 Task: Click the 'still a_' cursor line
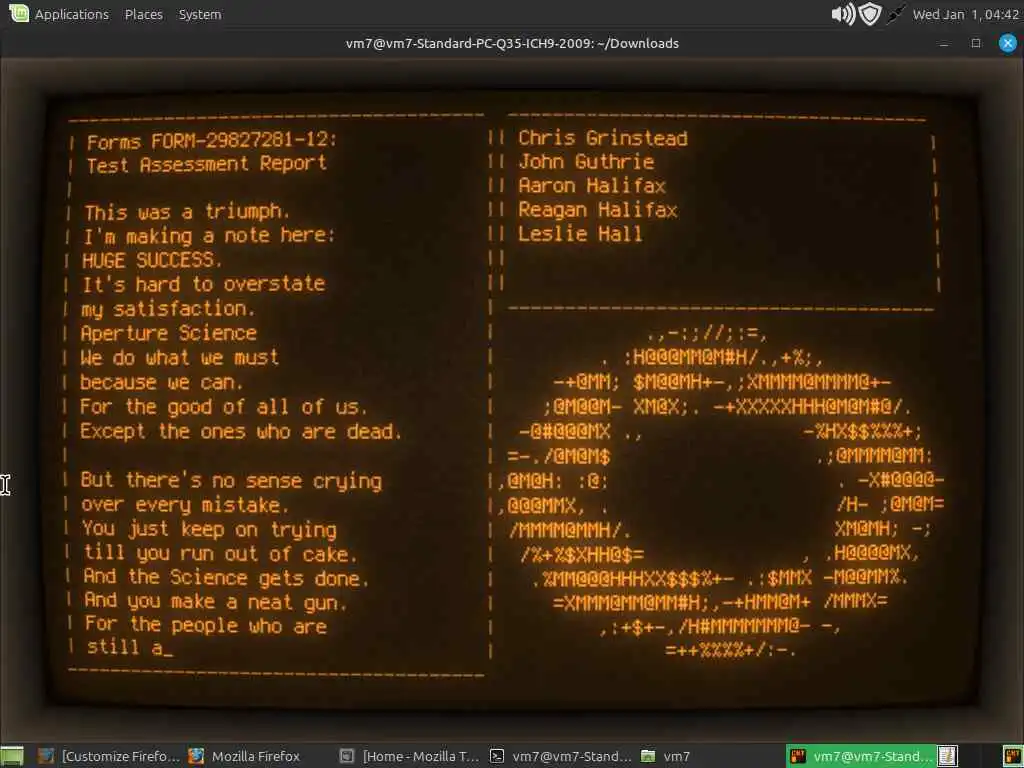(x=130, y=648)
